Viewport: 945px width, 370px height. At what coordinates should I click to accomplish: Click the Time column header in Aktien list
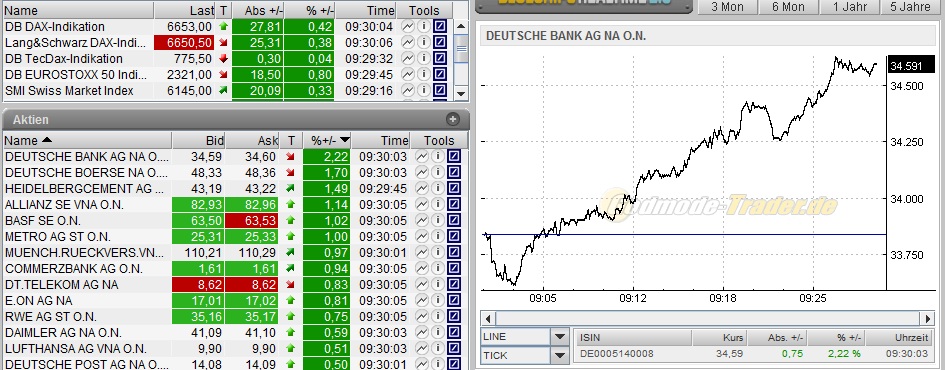(x=381, y=140)
